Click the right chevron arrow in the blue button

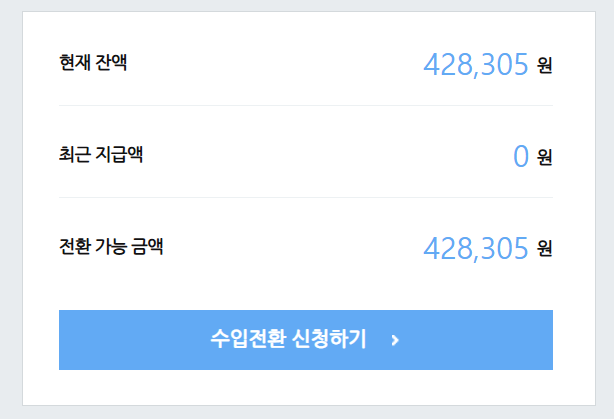396,341
